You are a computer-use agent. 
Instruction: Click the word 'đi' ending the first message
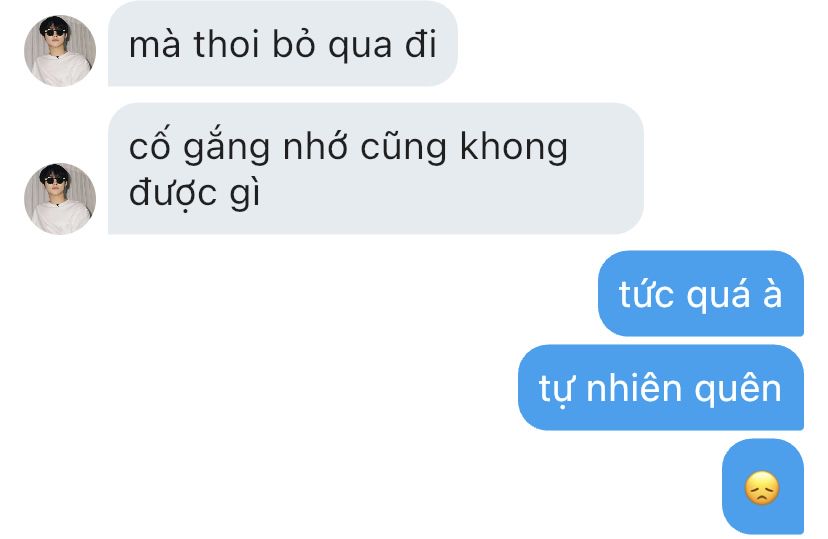421,44
